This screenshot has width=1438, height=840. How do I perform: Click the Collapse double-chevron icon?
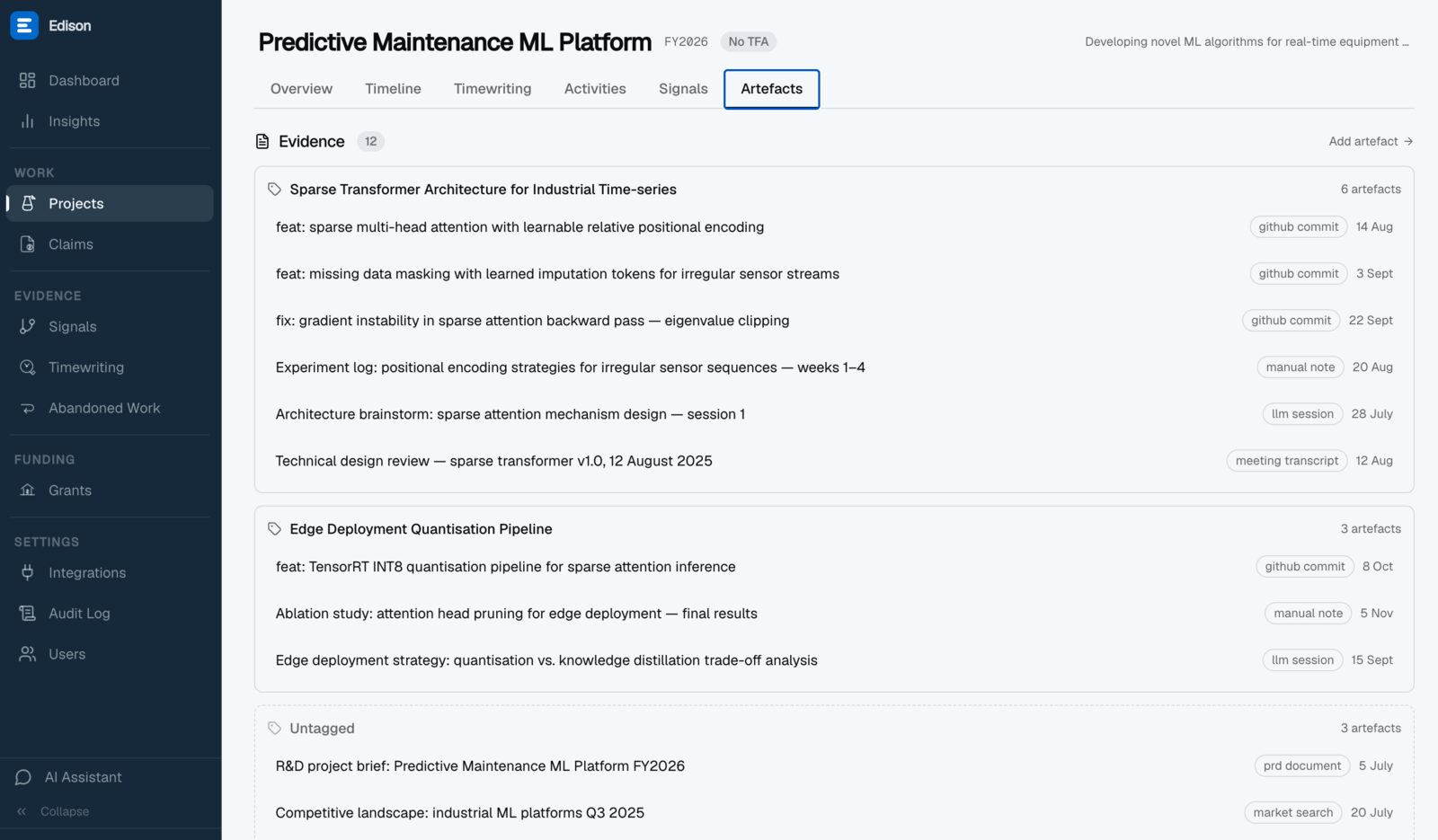tap(22, 811)
